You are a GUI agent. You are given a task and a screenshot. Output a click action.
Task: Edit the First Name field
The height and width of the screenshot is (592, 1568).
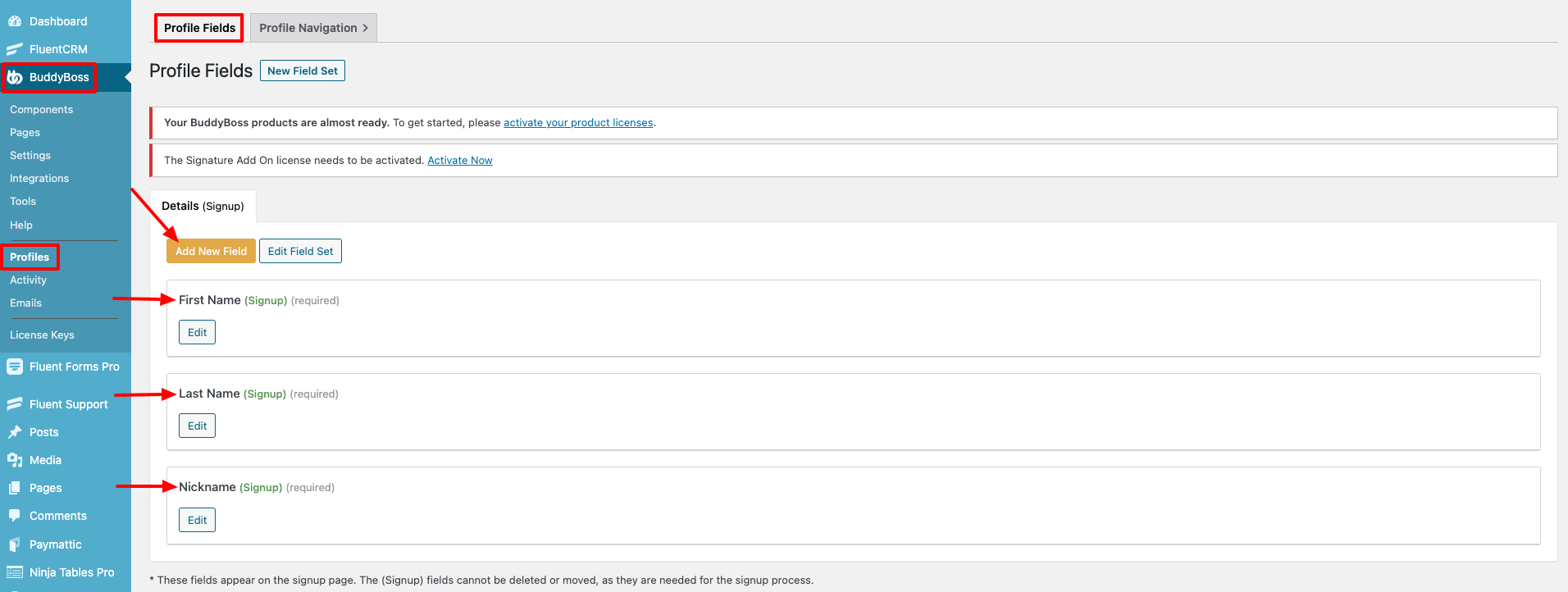(x=197, y=332)
